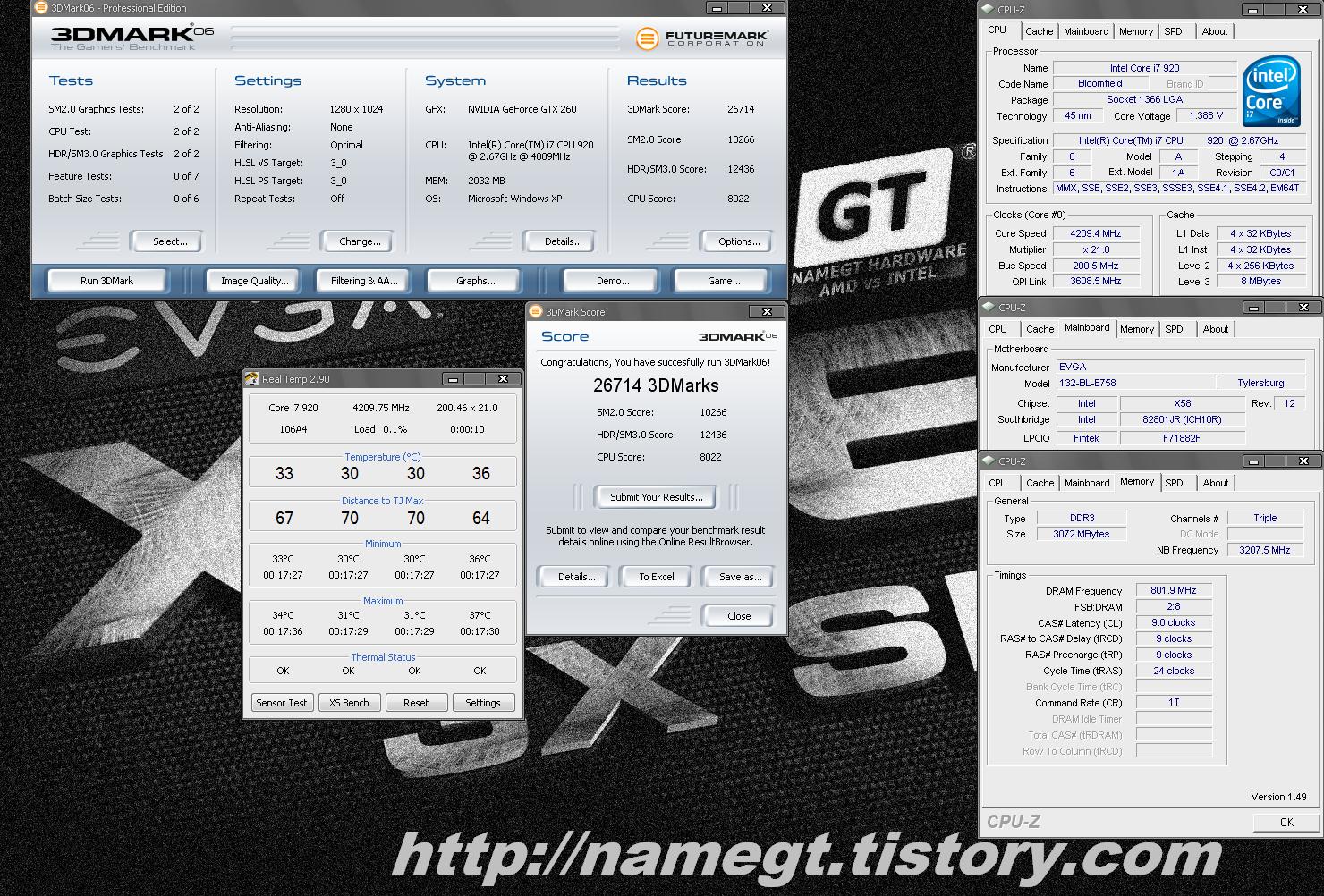
Task: Open the Graphs button in 3DMark06
Action: pyautogui.click(x=476, y=281)
